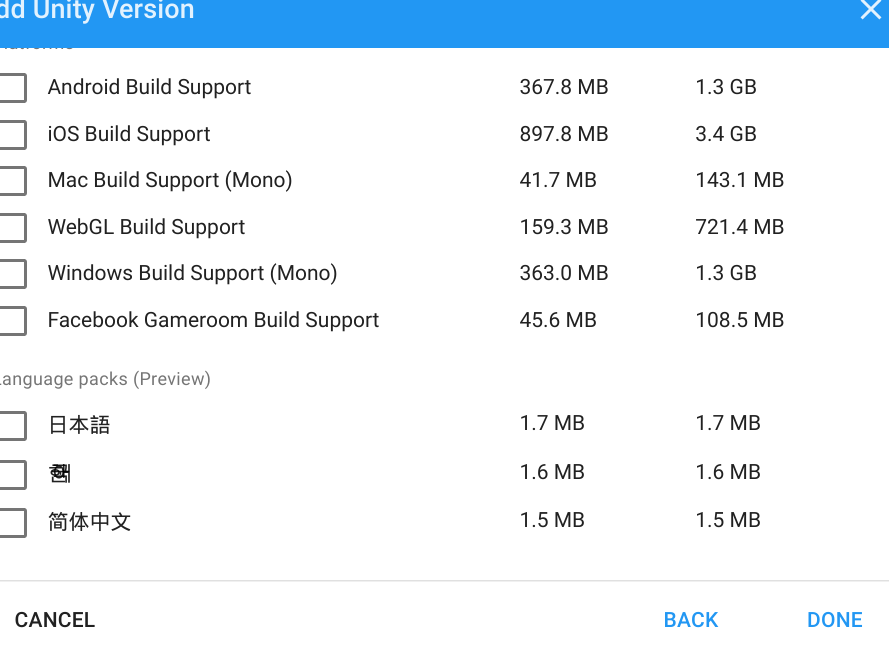889x667 pixels.
Task: Go back with the BACK button
Action: click(691, 620)
